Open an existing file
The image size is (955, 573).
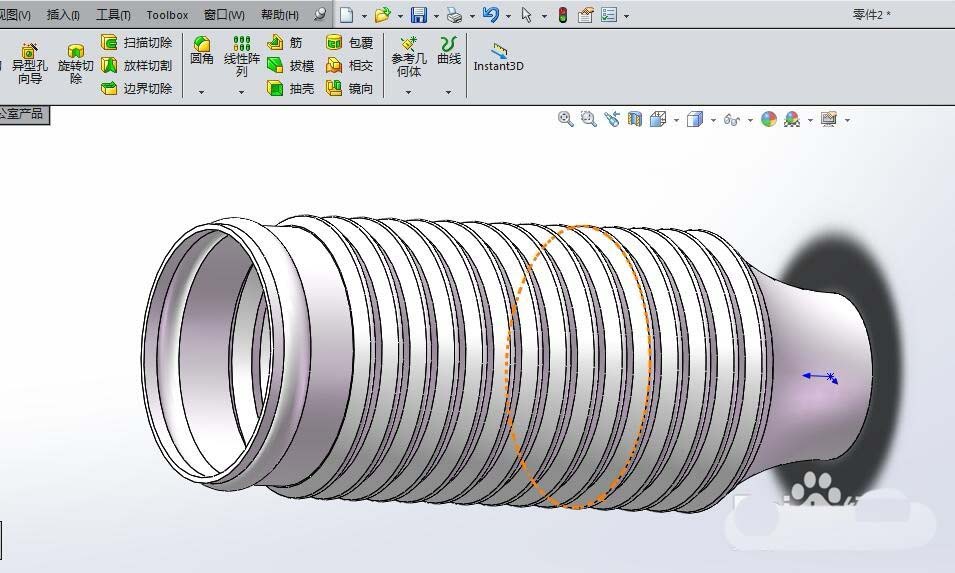382,15
